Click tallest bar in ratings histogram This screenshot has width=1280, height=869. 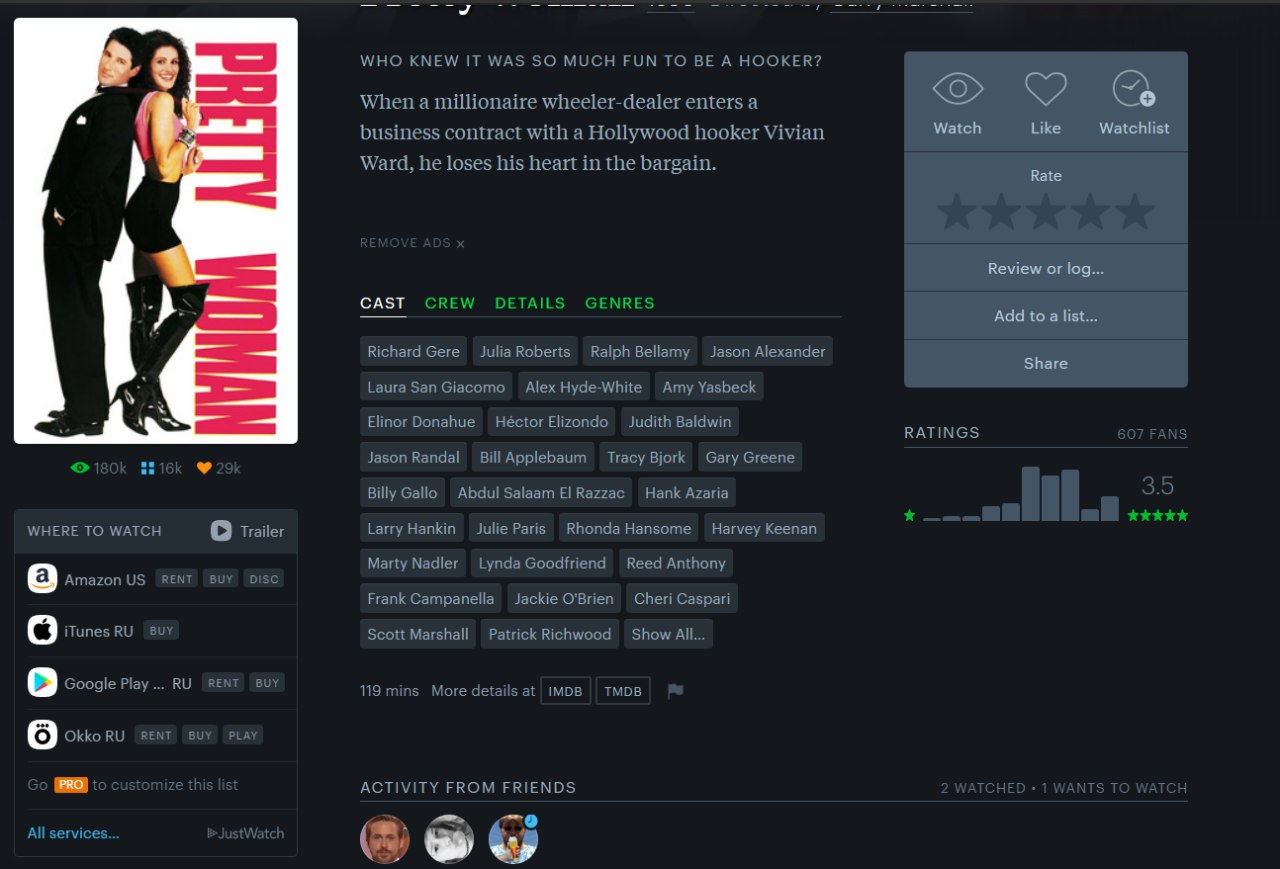1030,494
